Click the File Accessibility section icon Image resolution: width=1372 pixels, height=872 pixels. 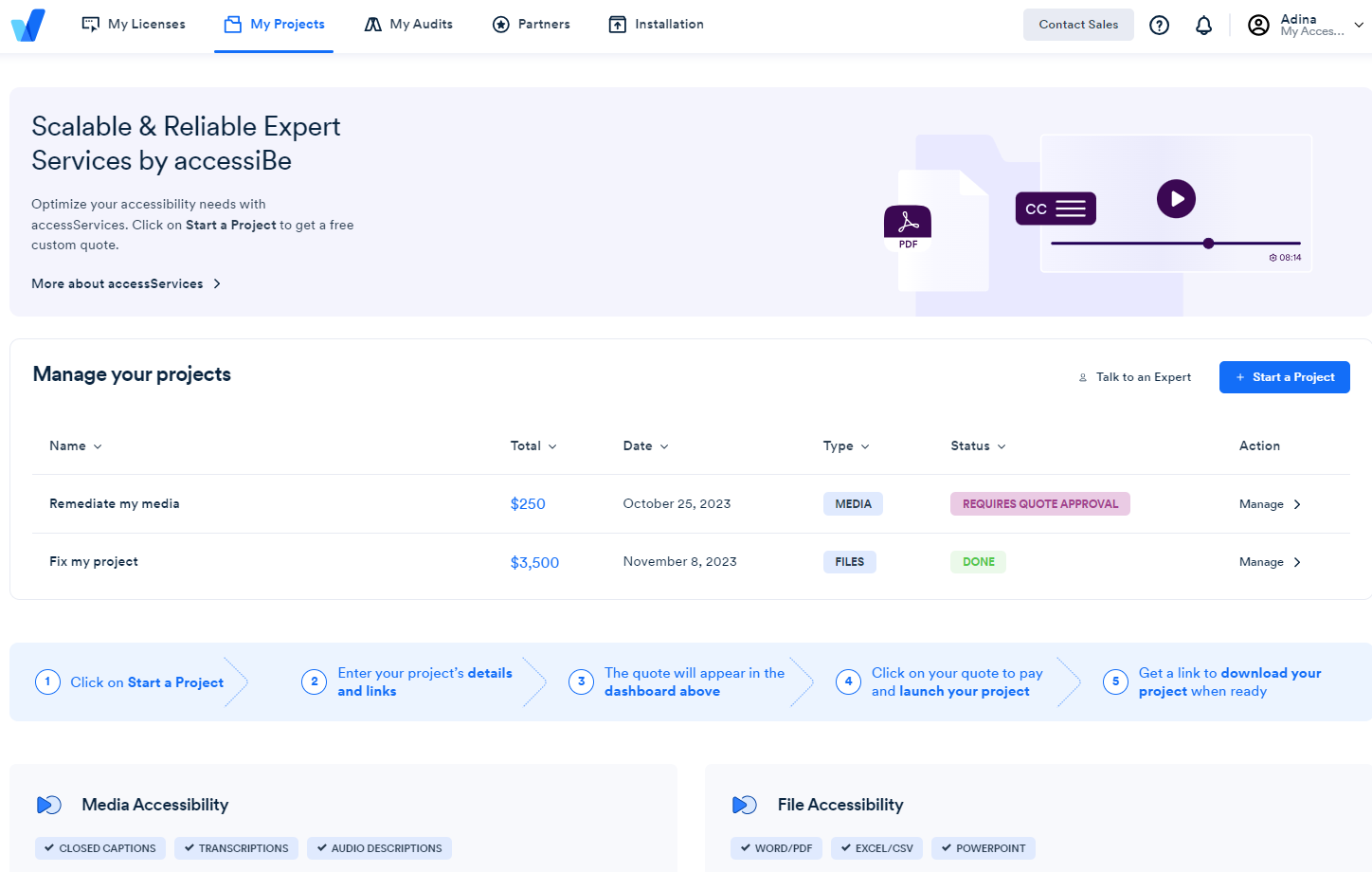point(745,805)
